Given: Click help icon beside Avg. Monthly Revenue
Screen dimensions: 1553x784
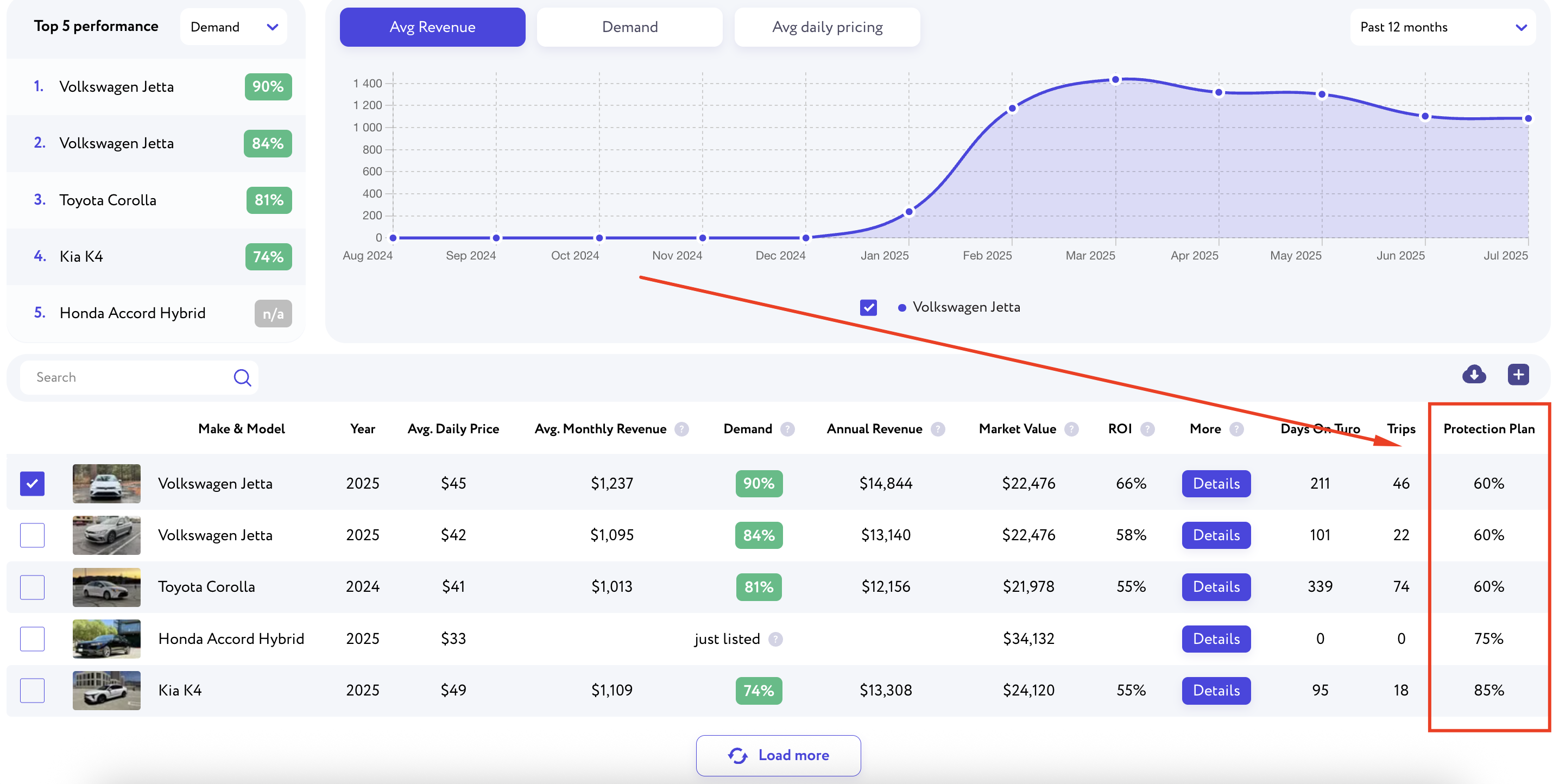Looking at the screenshot, I should (x=682, y=429).
